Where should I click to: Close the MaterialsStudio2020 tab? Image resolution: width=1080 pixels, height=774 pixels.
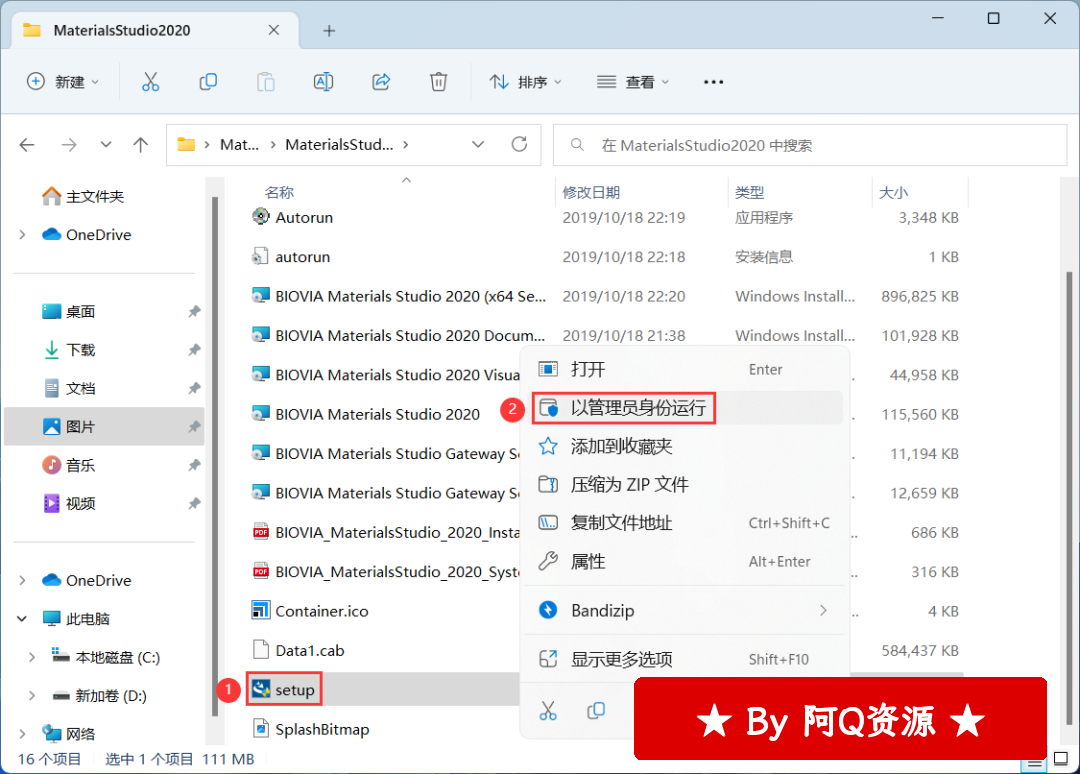coord(273,30)
